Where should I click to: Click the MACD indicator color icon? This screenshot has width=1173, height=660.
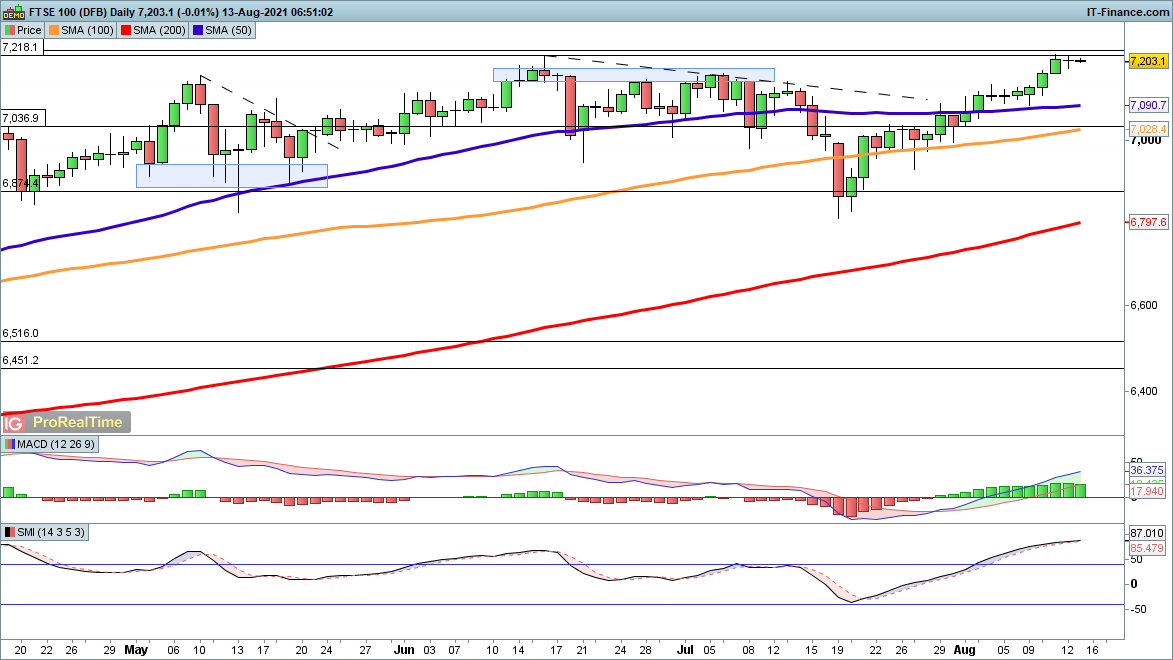pyautogui.click(x=10, y=444)
